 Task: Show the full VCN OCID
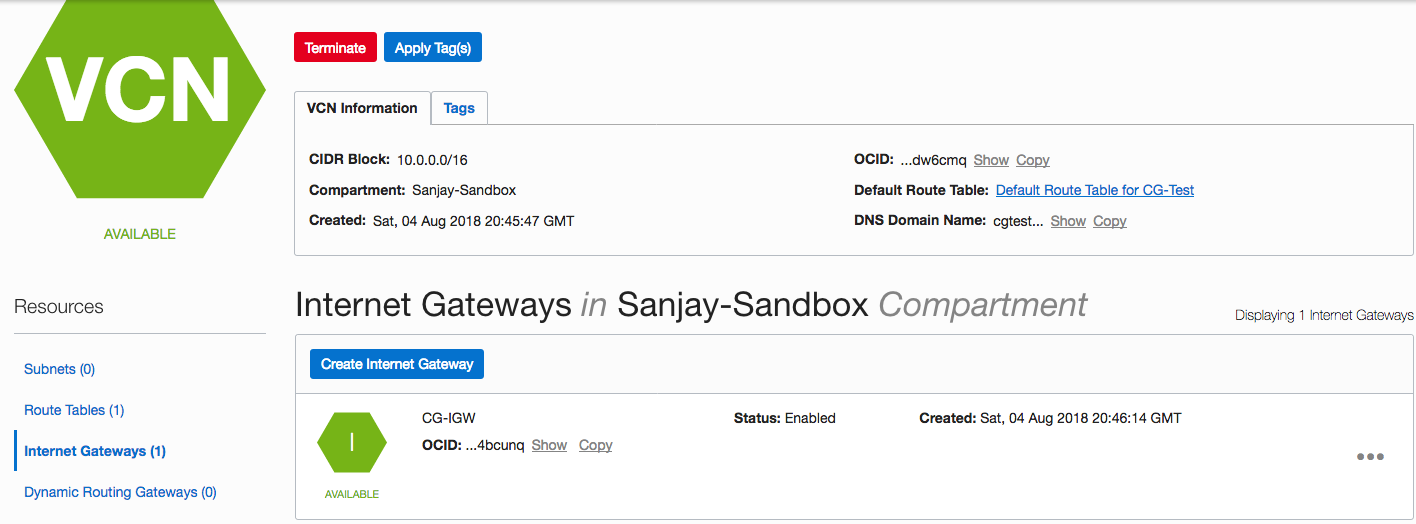coord(991,160)
